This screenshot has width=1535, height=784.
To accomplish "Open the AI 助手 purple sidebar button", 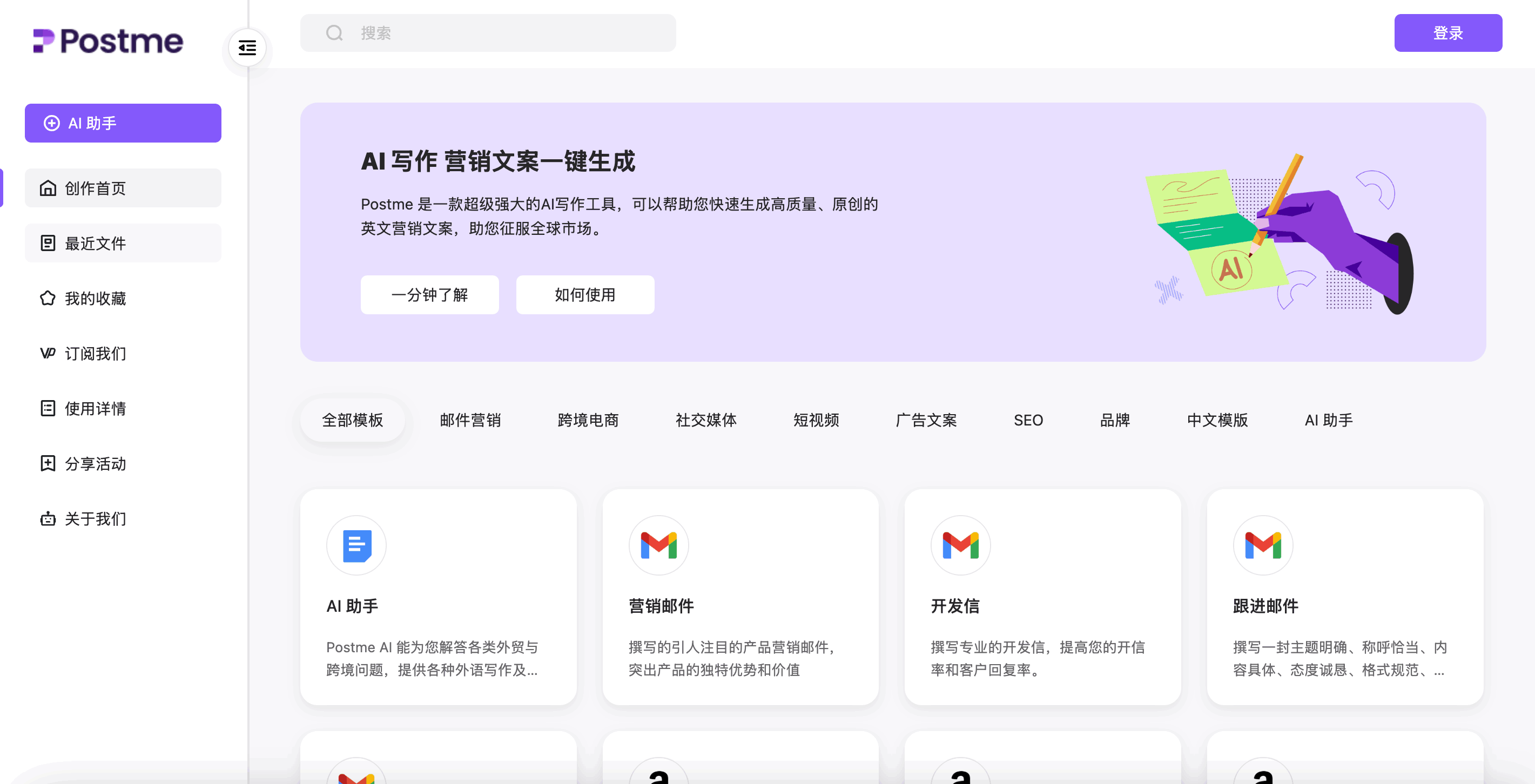I will point(123,123).
